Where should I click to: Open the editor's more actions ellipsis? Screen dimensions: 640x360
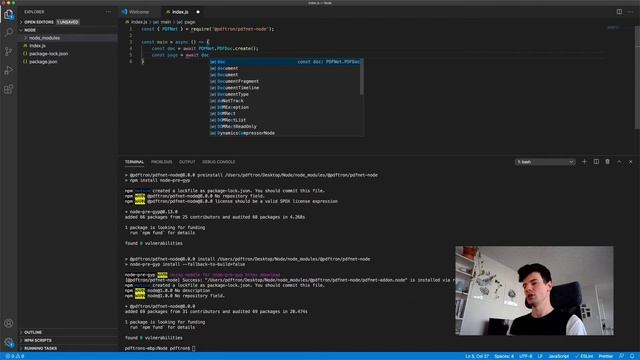(x=631, y=12)
